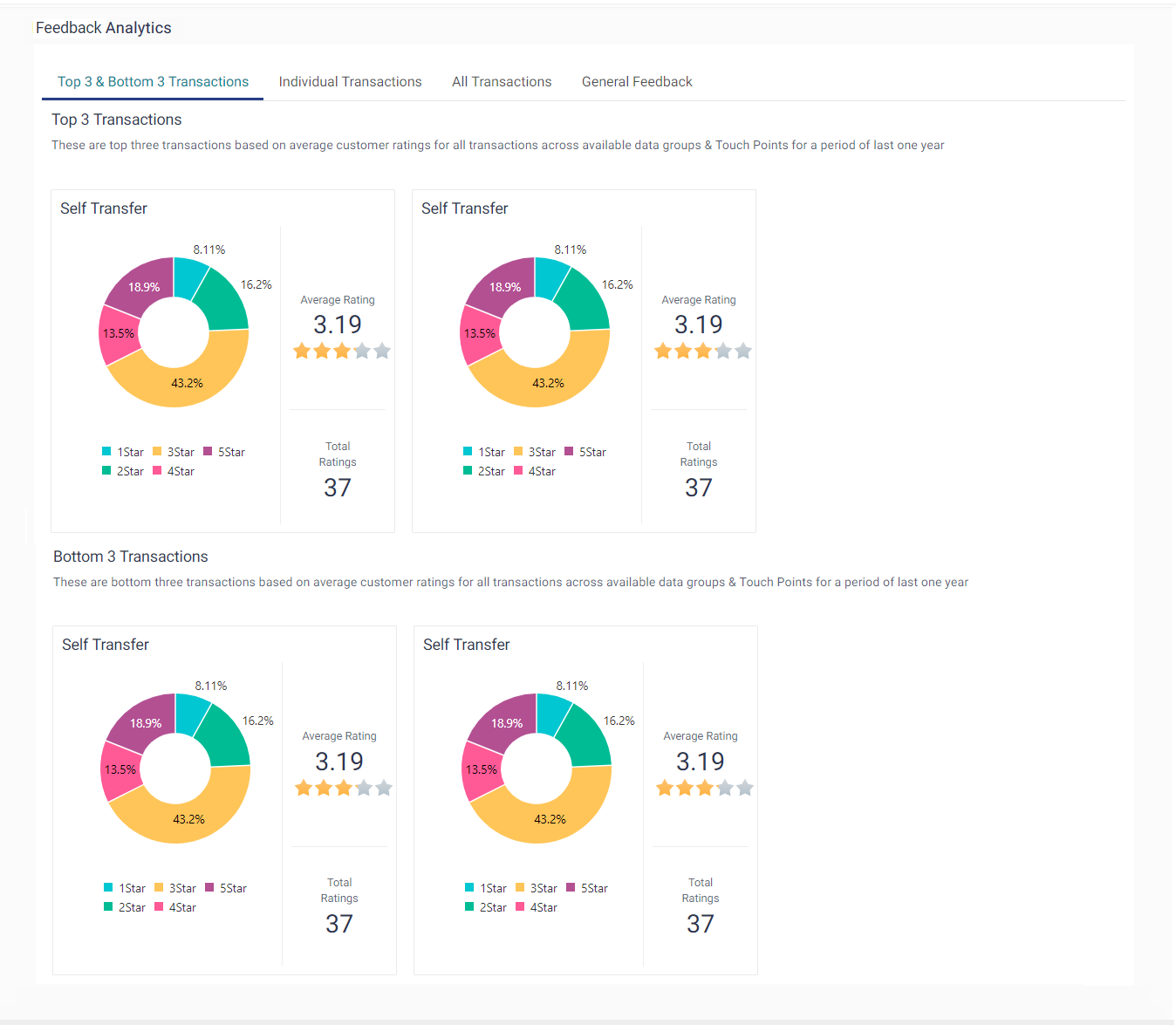Screen dimensions: 1176x1025
Task: Click the Self Transfer title of second Bottom 3 card
Action: click(x=466, y=645)
